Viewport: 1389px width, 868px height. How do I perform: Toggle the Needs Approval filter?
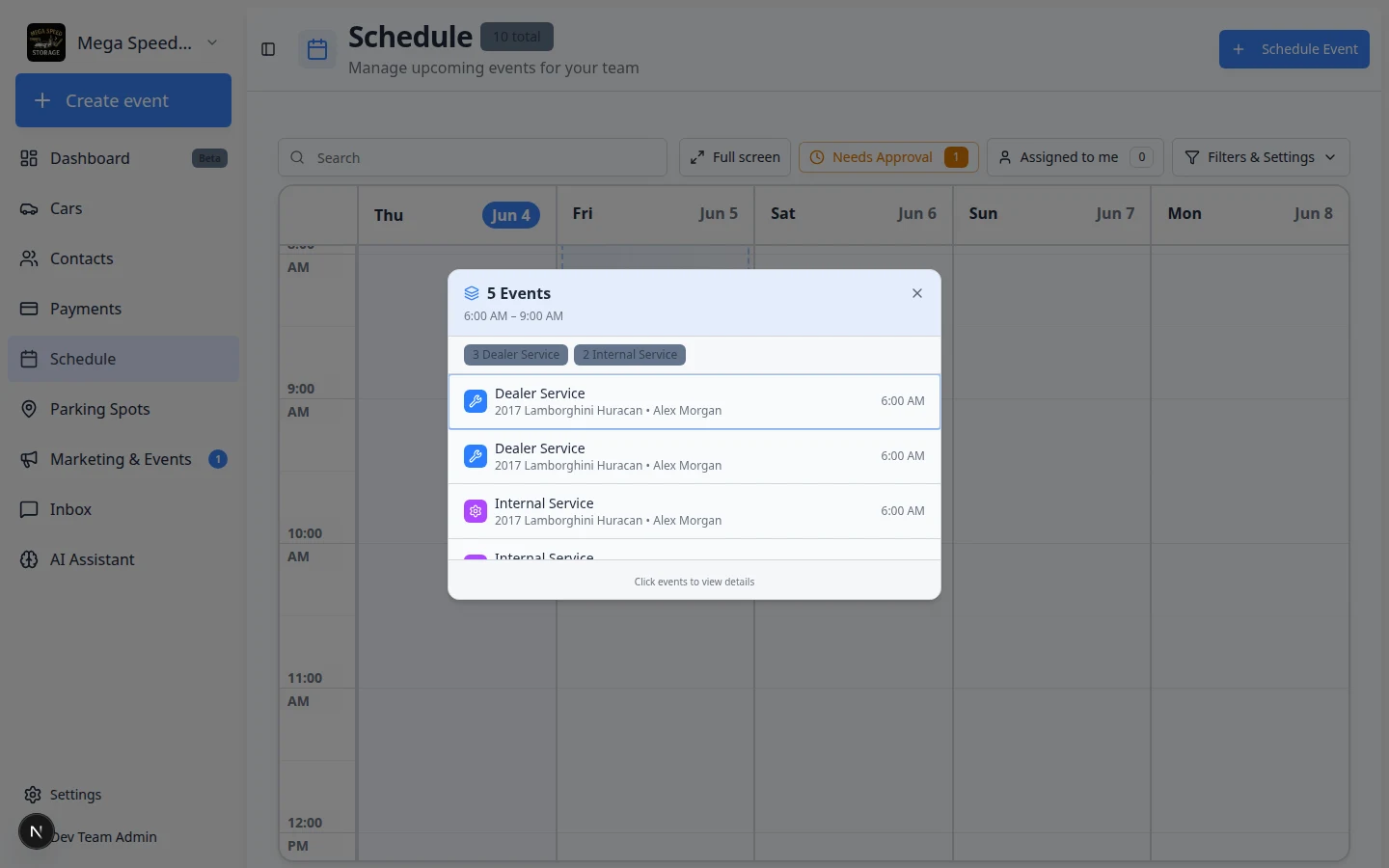[888, 157]
